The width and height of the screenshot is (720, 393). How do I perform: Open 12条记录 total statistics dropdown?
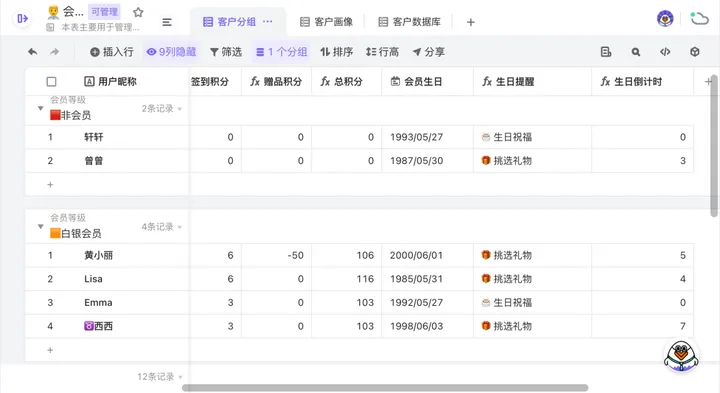pyautogui.click(x=160, y=377)
